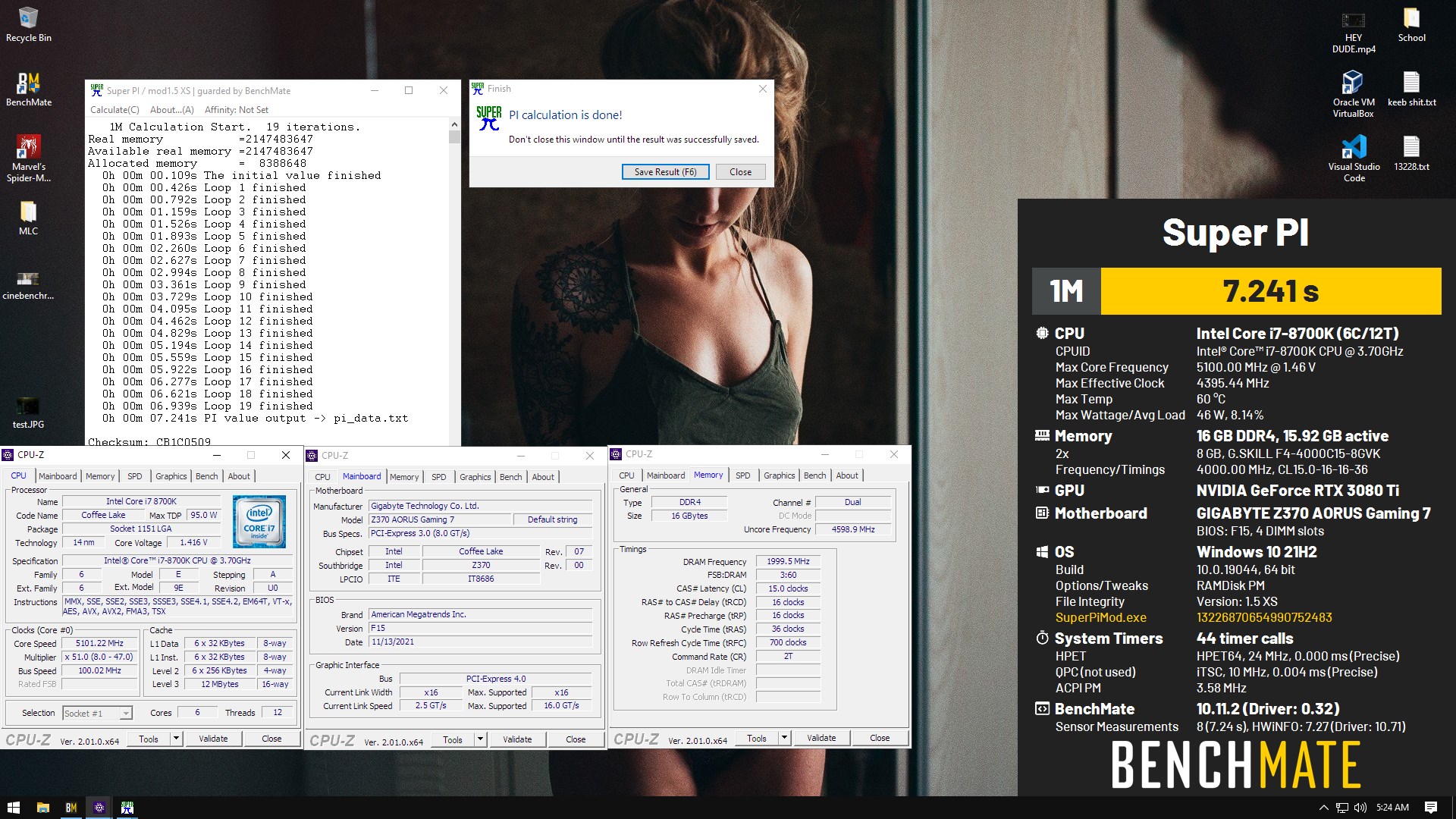
Task: Click Affinity: Not Set in Super PI
Action: pyautogui.click(x=237, y=110)
